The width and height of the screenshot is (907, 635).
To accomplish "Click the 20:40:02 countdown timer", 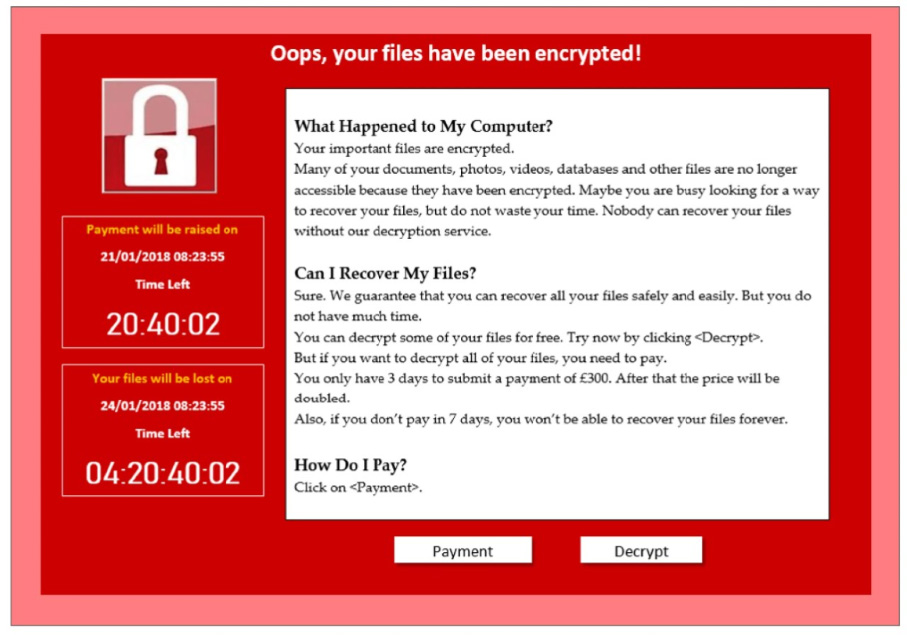I will click(x=163, y=324).
